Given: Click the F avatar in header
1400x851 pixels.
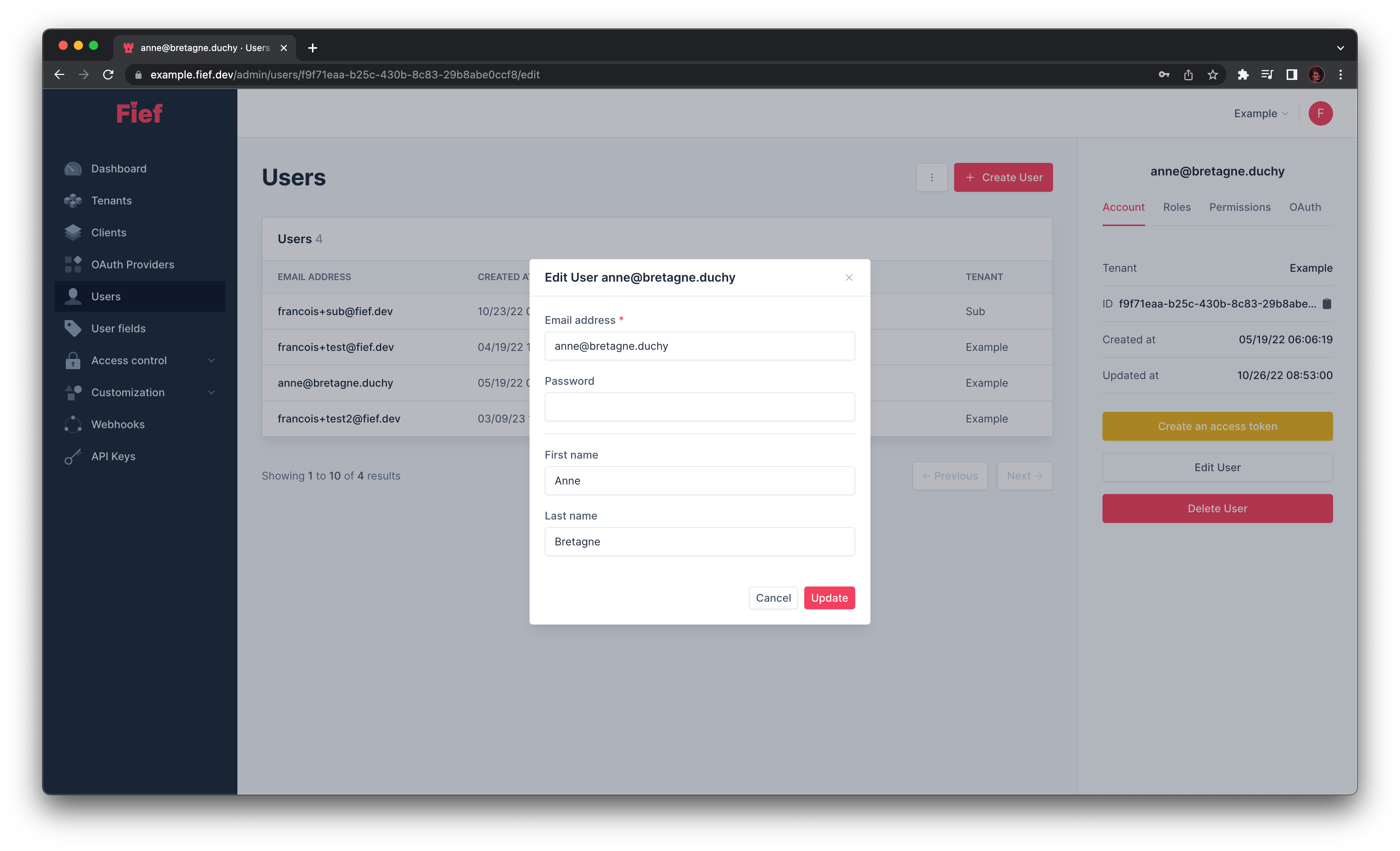Looking at the screenshot, I should coord(1320,113).
